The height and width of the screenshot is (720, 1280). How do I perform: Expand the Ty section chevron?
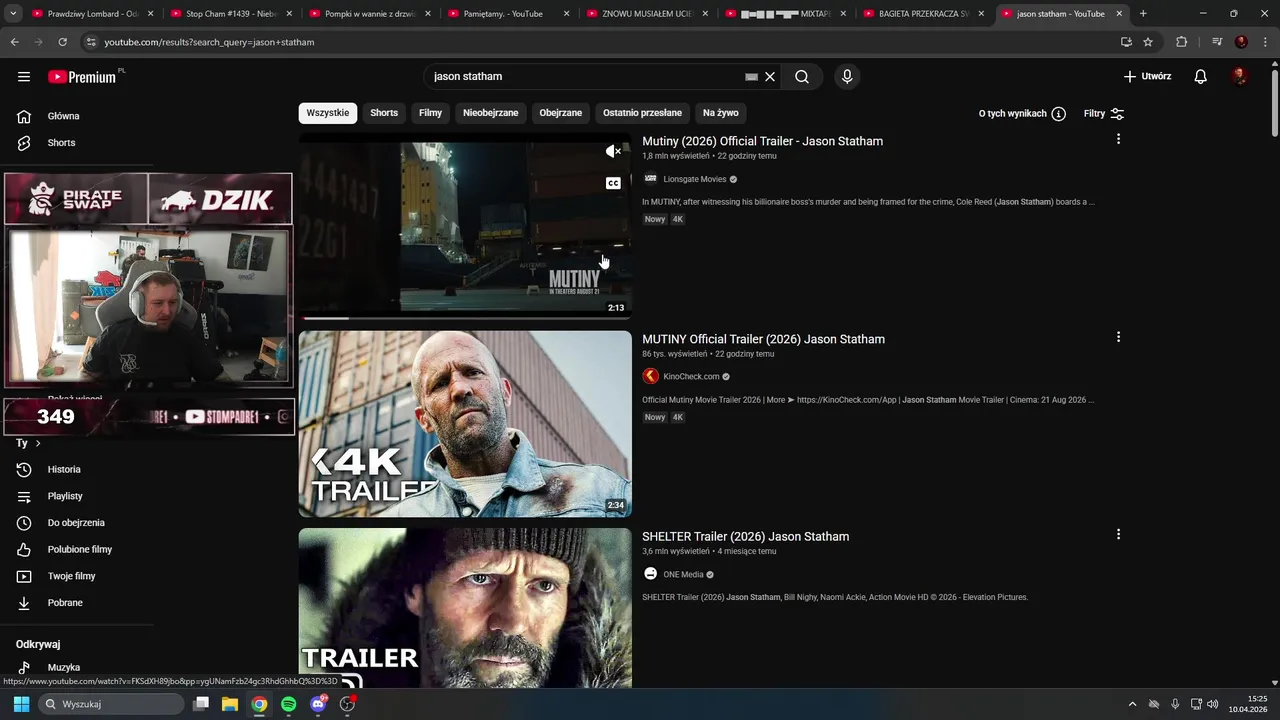(x=38, y=443)
